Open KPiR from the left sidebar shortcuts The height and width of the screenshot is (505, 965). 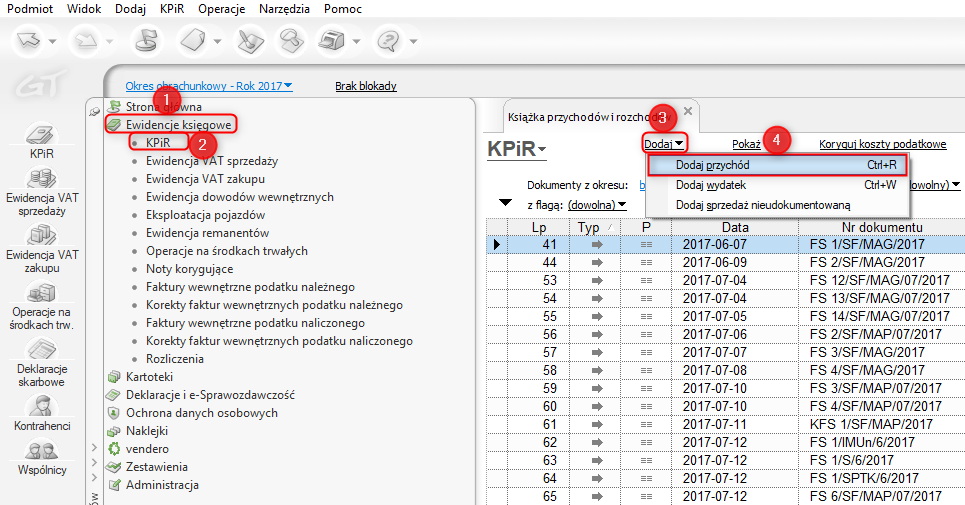[42, 141]
